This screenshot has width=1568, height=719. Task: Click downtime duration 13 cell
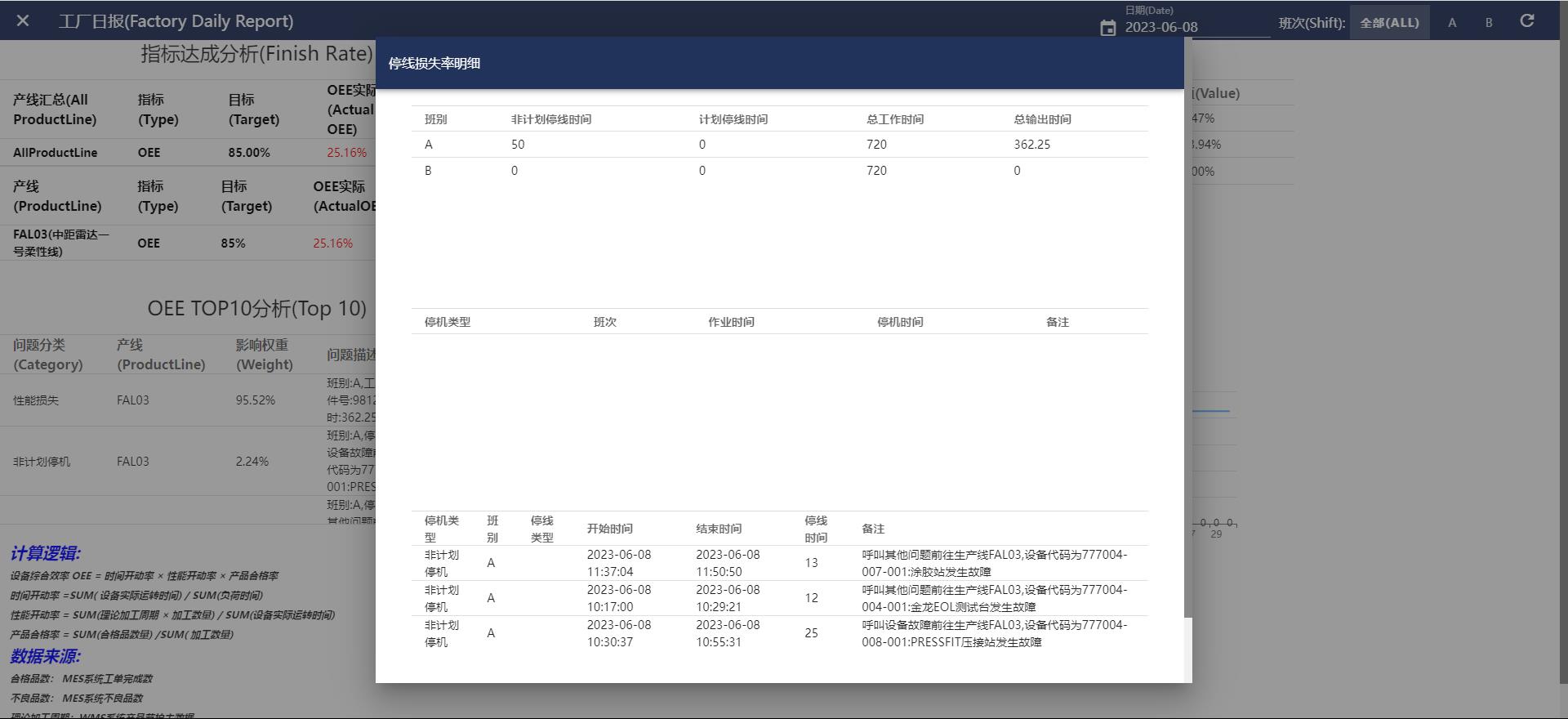811,563
